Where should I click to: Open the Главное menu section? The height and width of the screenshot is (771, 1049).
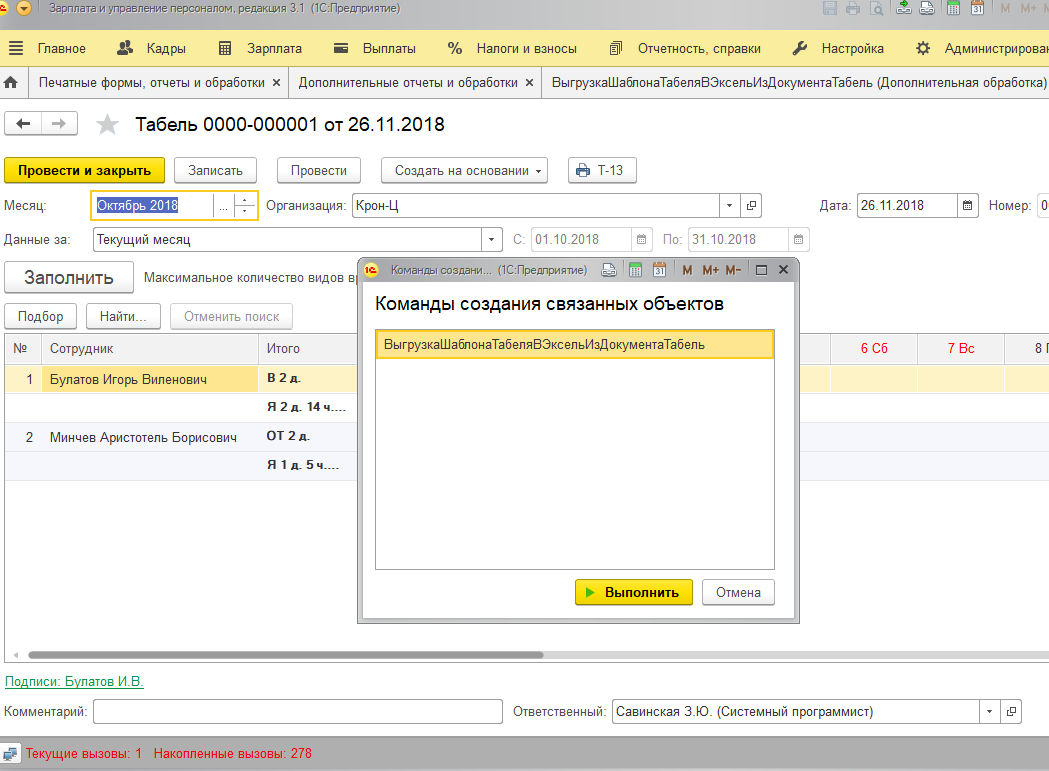pos(62,48)
